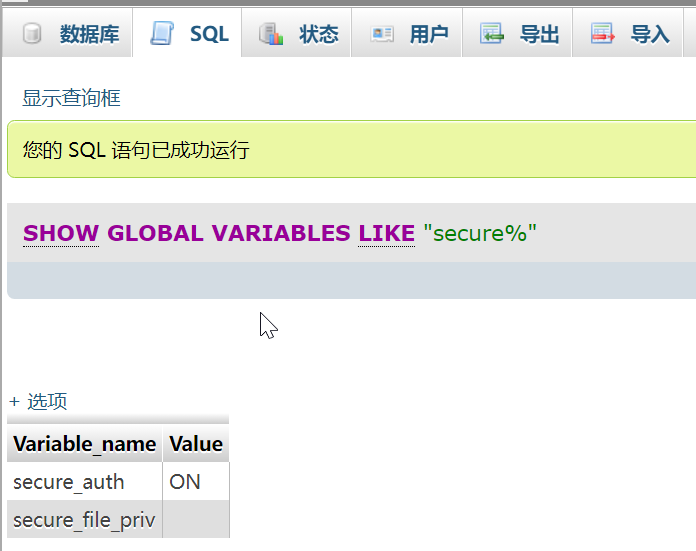Click the import arrow icon

coord(602,34)
